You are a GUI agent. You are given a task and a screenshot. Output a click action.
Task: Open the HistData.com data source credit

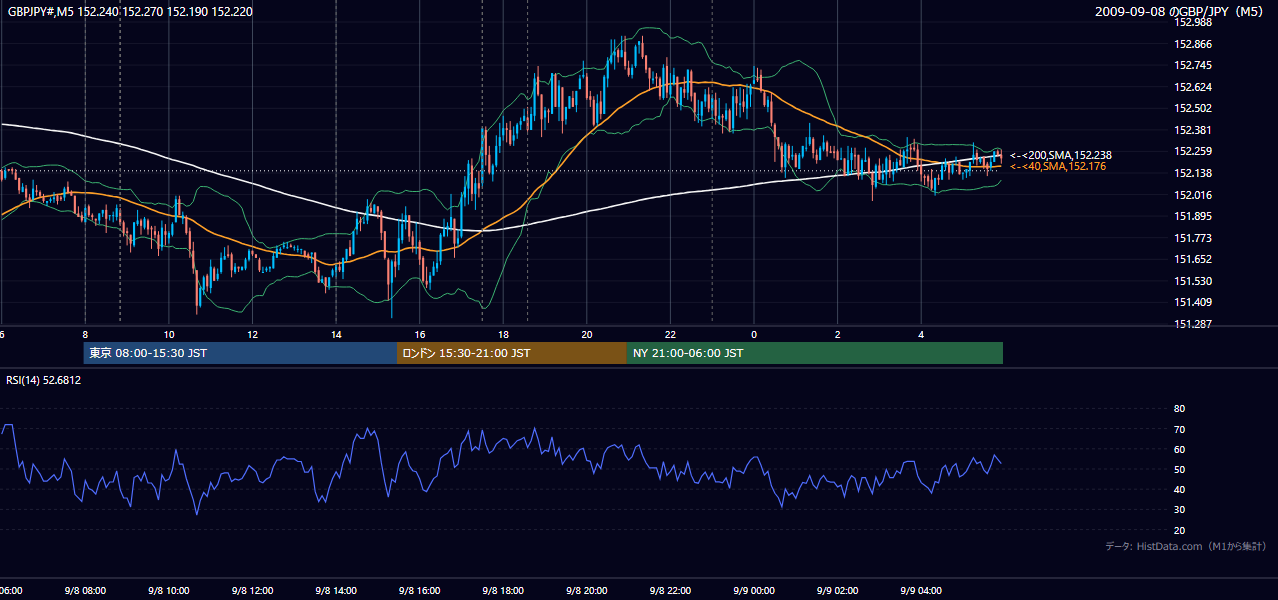point(1186,546)
